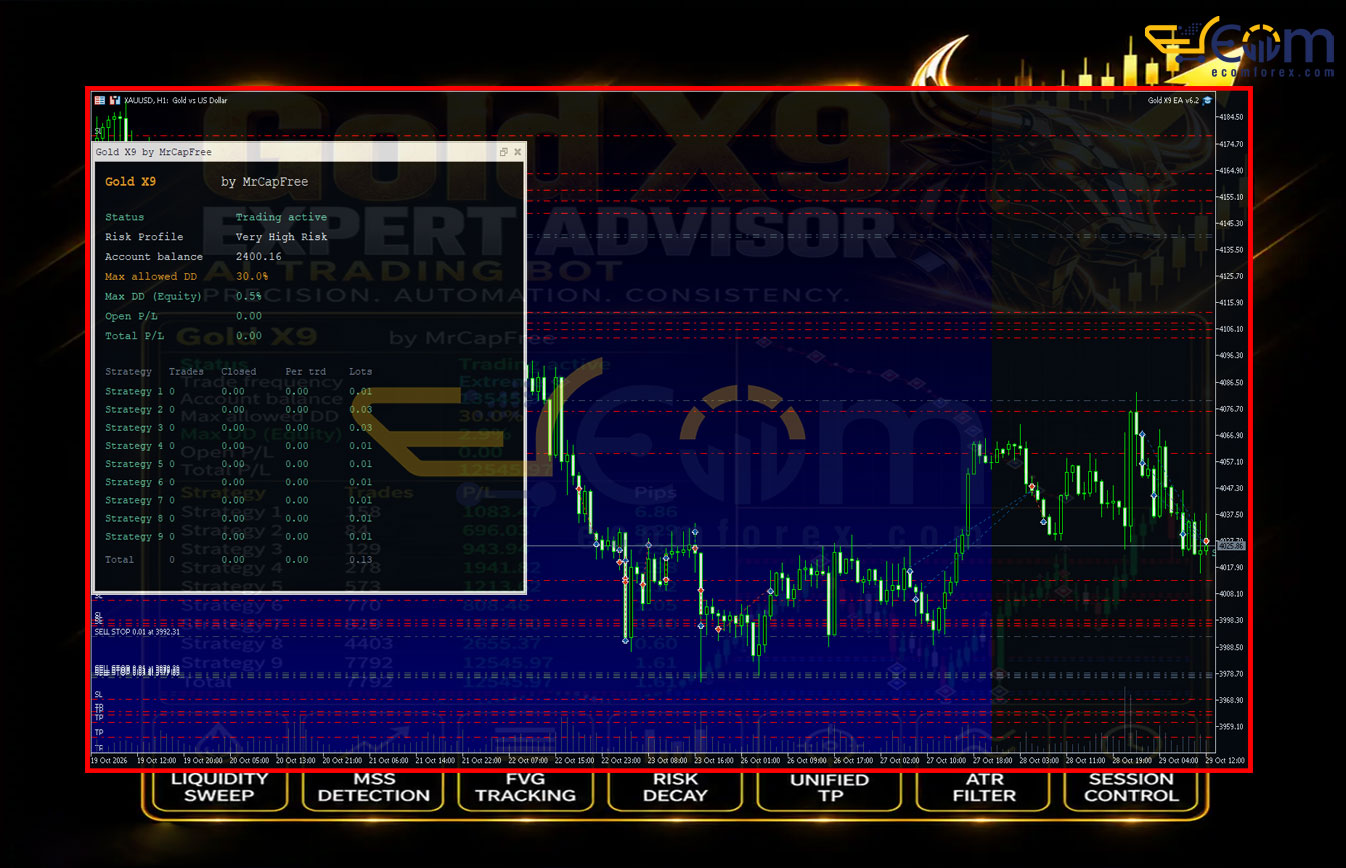Click the XAUUSD, H1 chart title text
The image size is (1346, 868).
click(175, 100)
